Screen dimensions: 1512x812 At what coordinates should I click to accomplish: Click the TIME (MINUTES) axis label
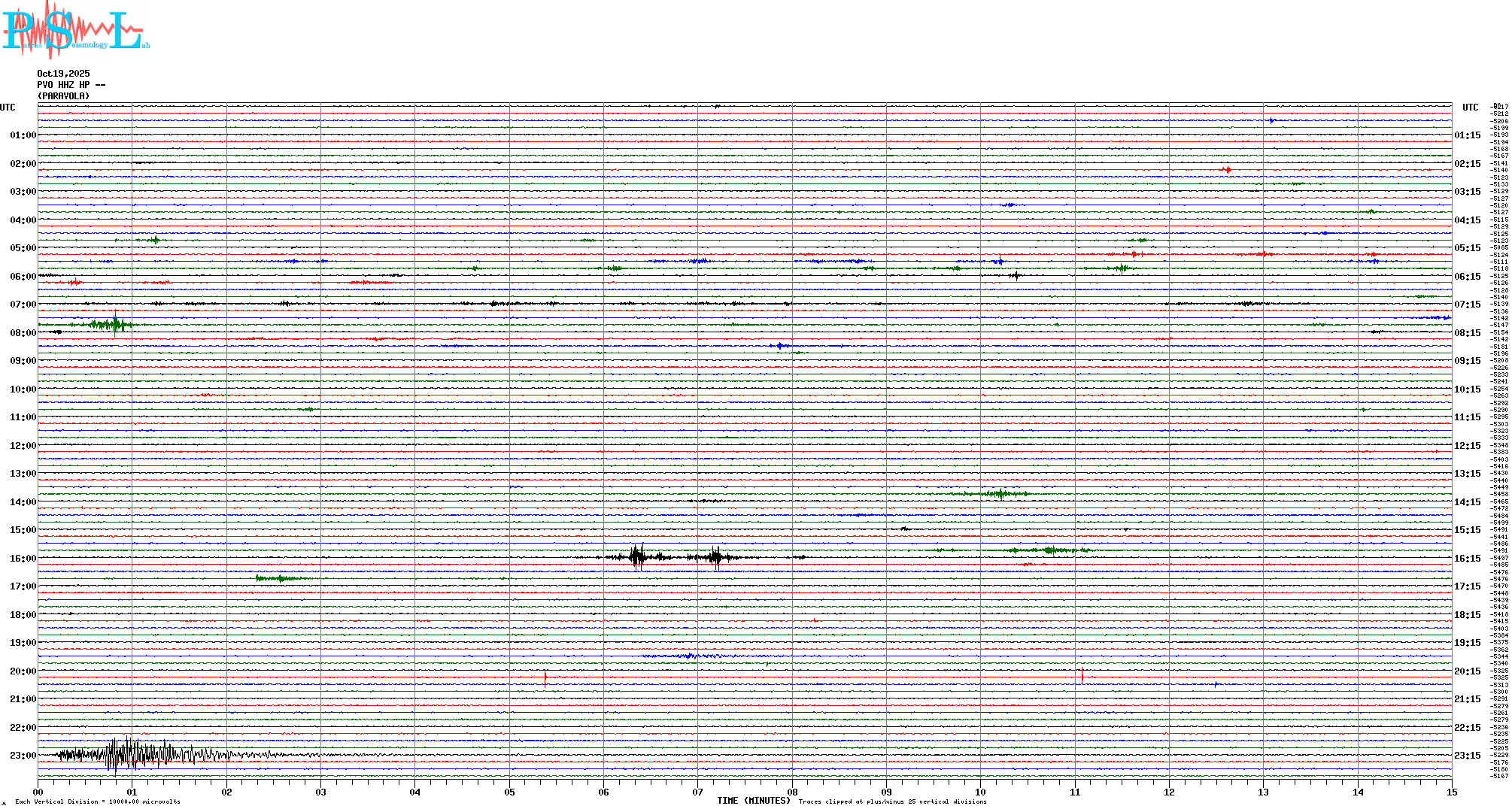(754, 801)
